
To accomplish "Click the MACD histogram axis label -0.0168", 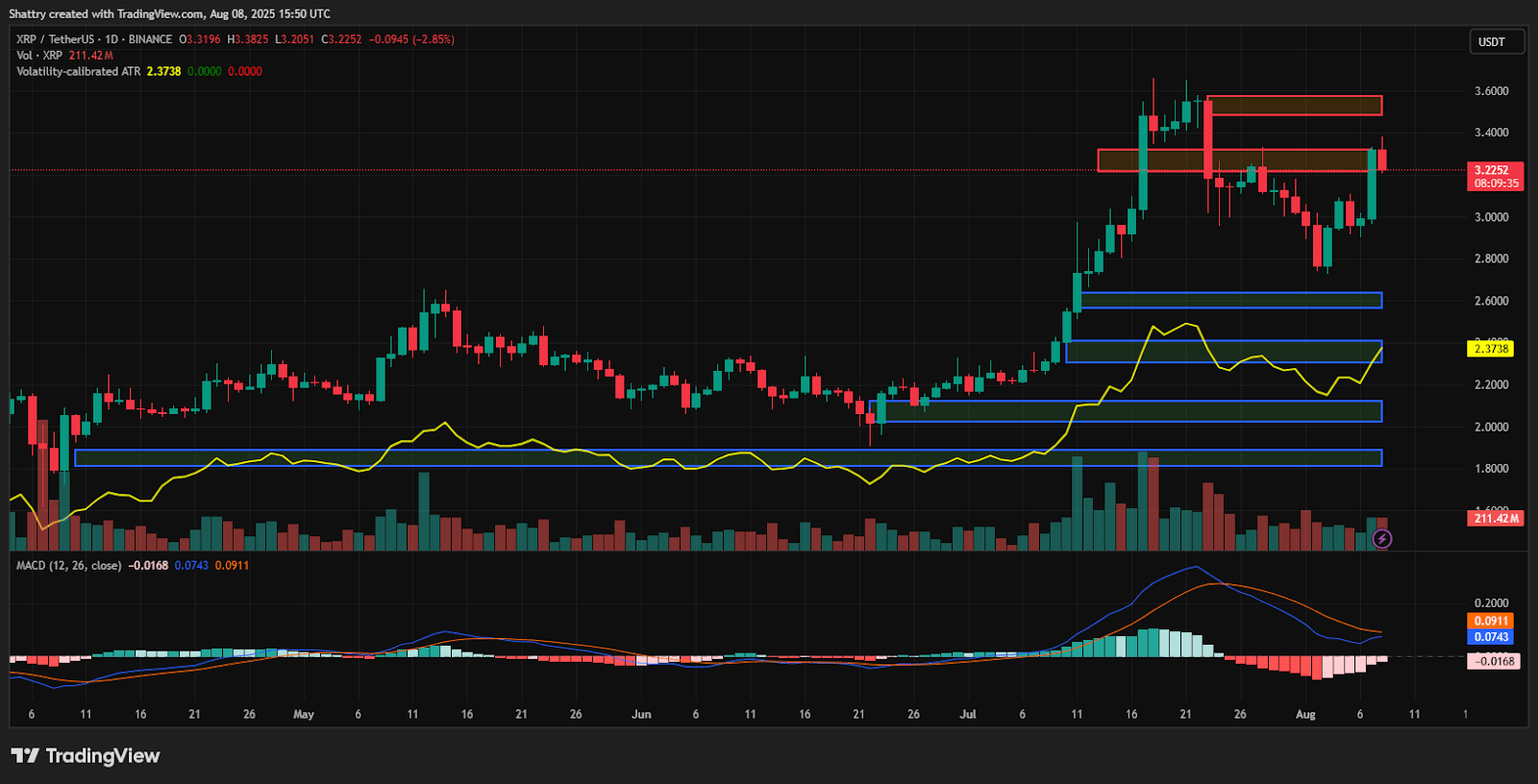I will (1495, 661).
